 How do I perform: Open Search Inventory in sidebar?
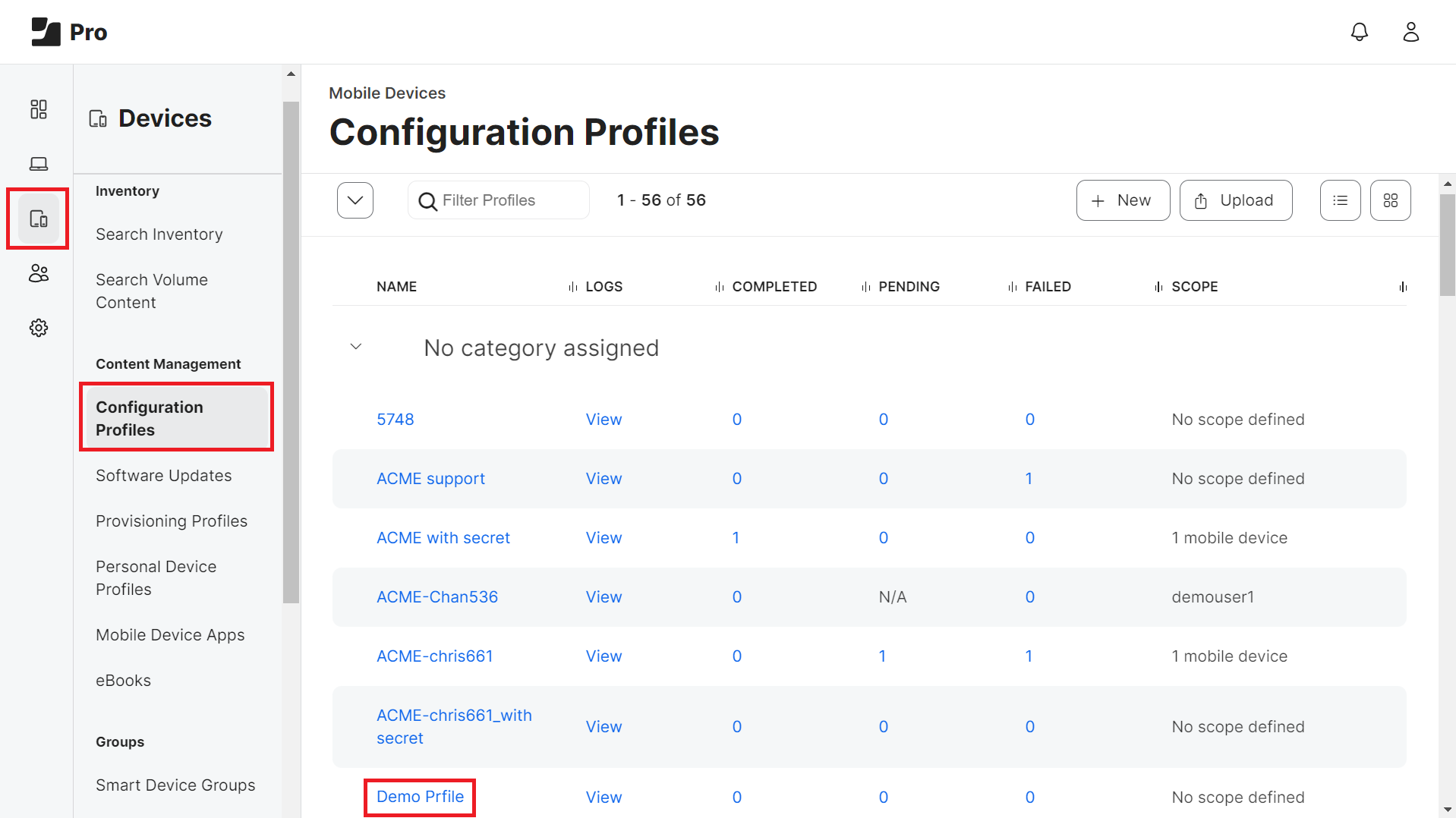[159, 234]
